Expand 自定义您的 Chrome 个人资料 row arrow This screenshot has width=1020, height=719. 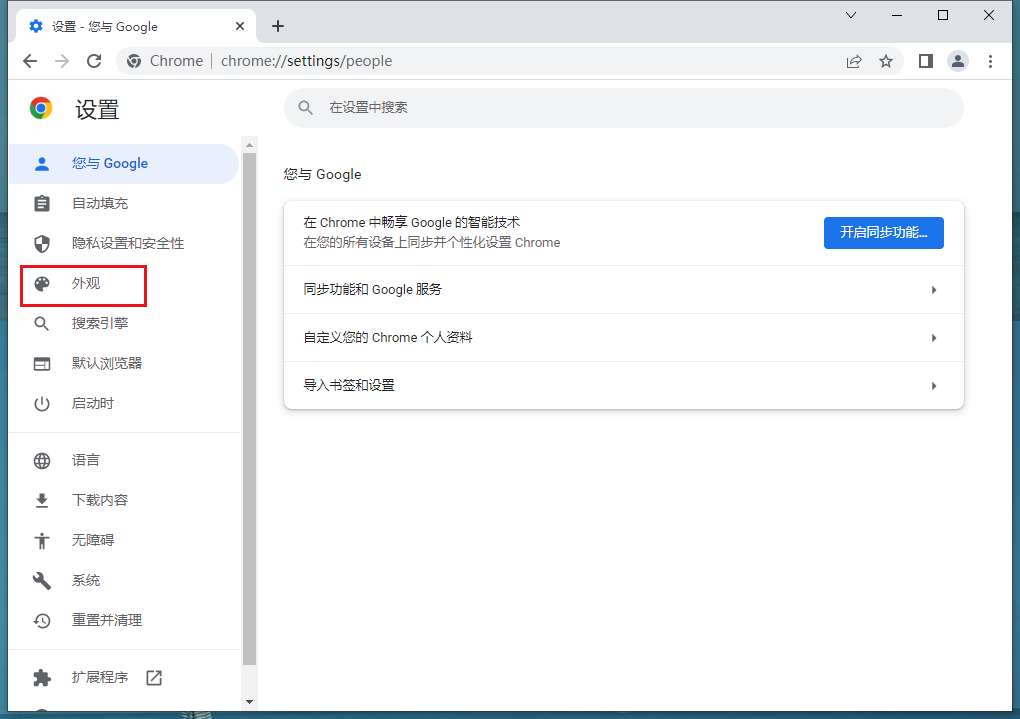(933, 338)
